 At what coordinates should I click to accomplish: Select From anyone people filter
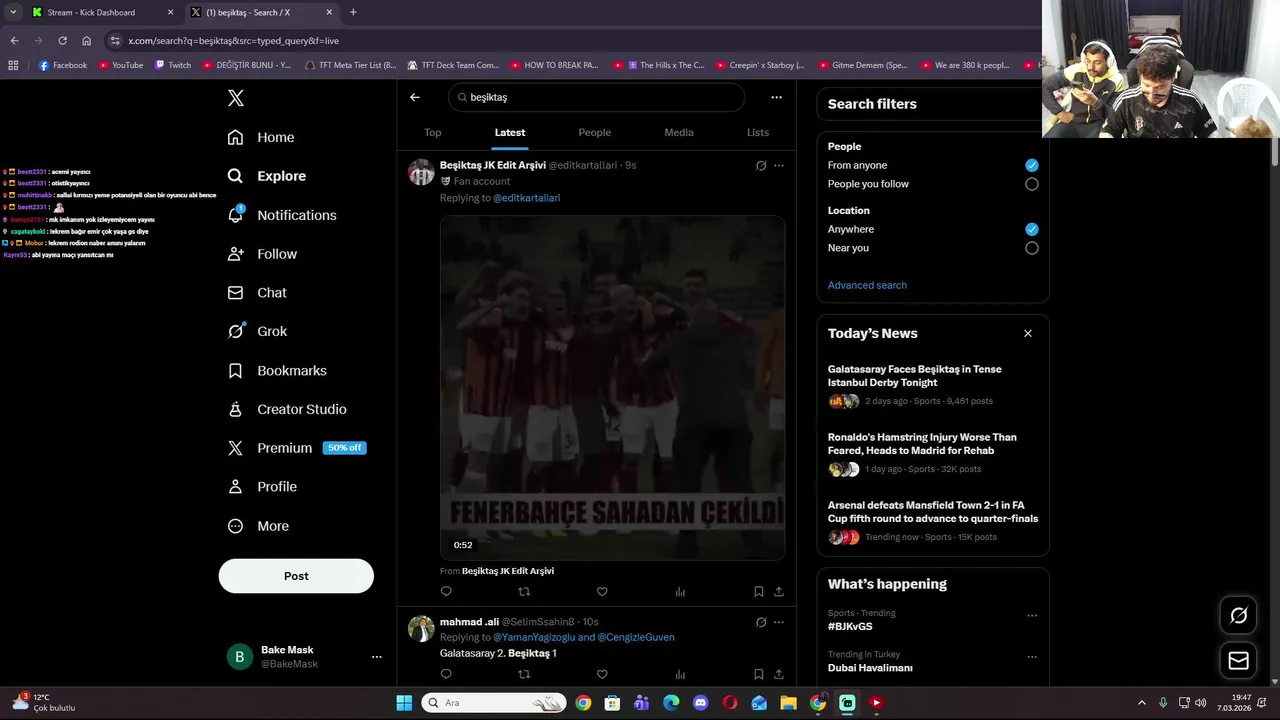tap(1032, 165)
